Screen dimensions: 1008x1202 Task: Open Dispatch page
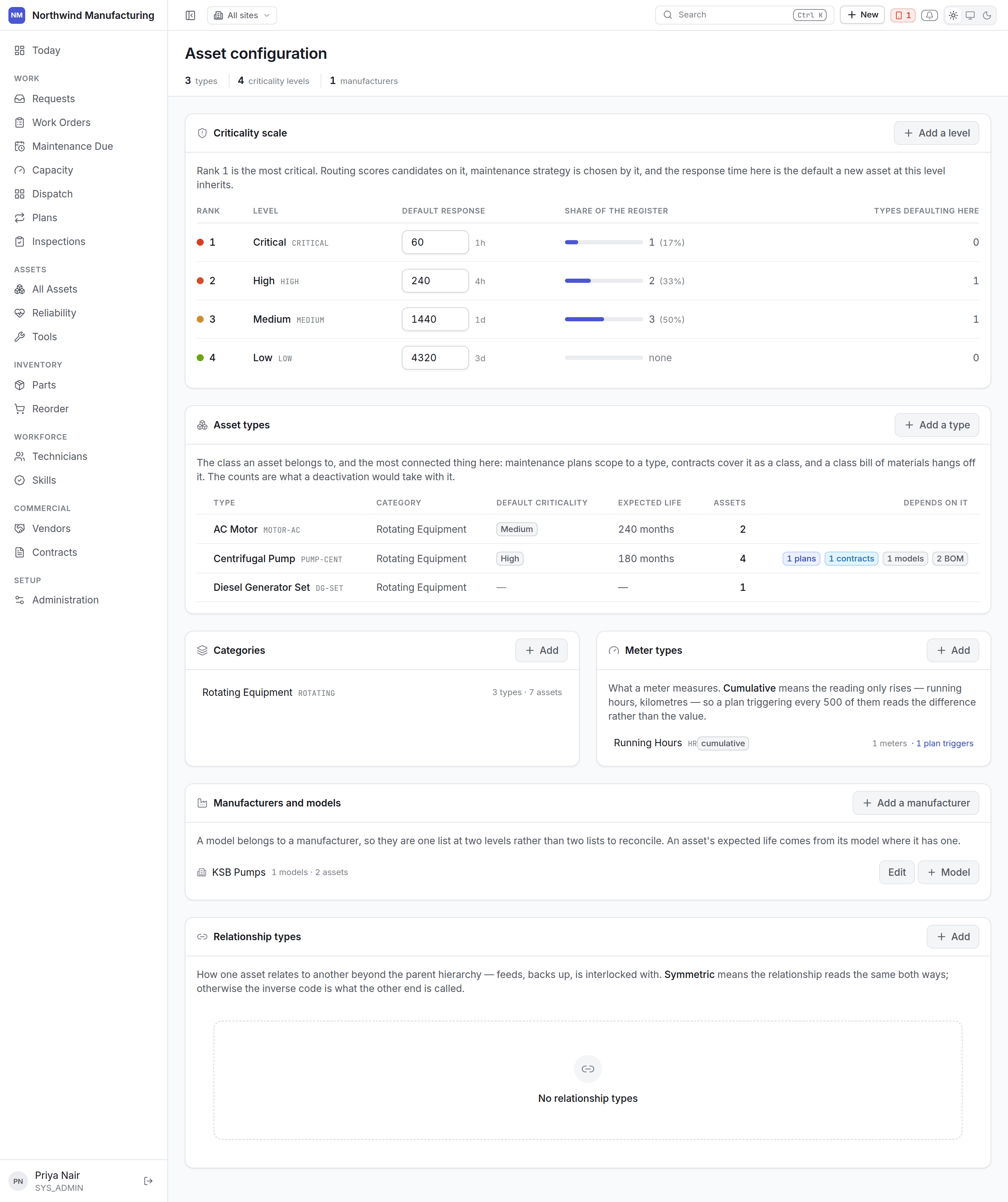click(84, 194)
